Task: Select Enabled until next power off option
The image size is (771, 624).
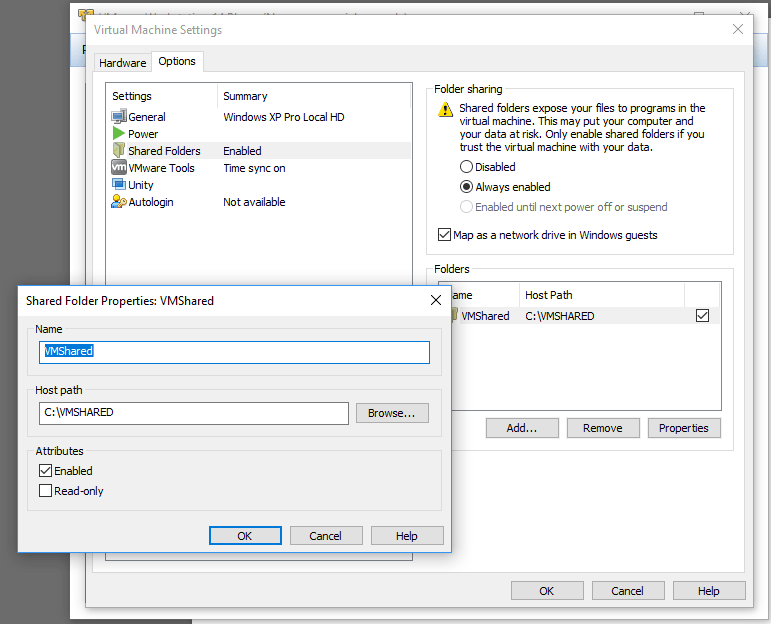Action: (x=466, y=207)
